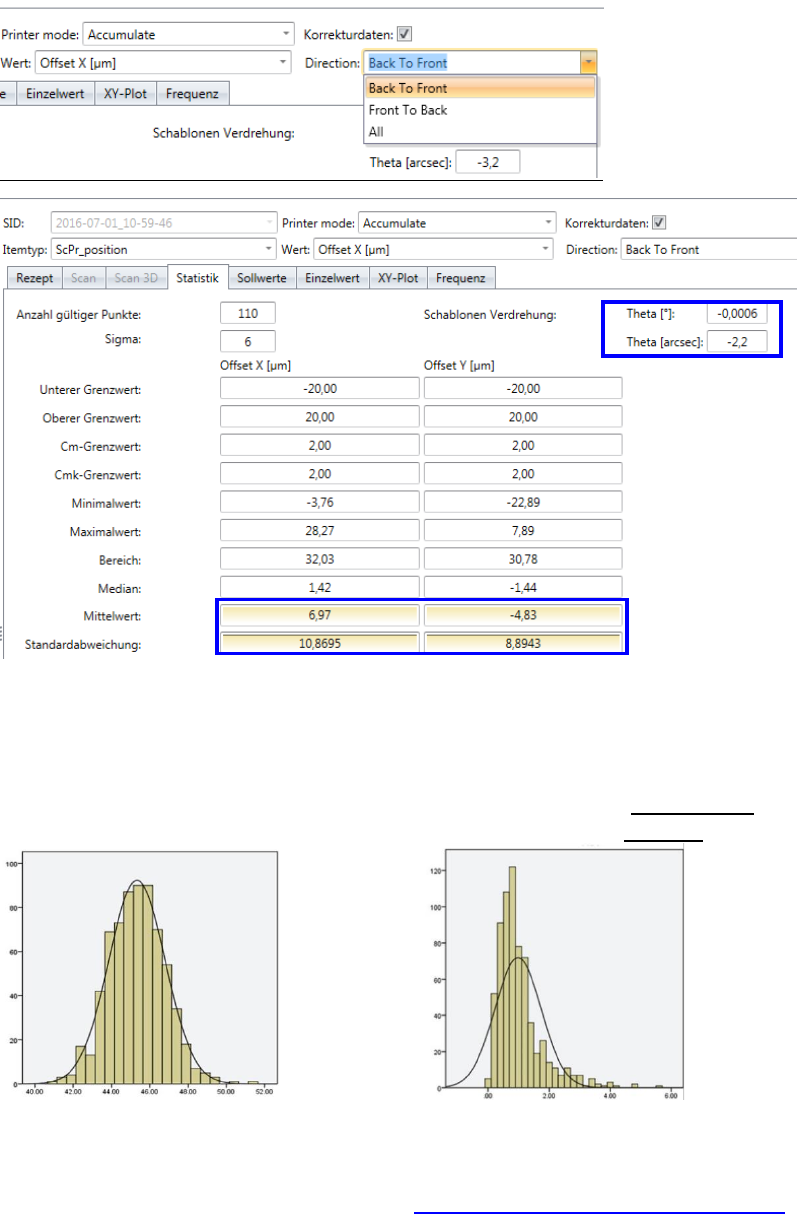This screenshot has width=797, height=1214.
Task: Choose the "All" direction option
Action: tap(376, 131)
